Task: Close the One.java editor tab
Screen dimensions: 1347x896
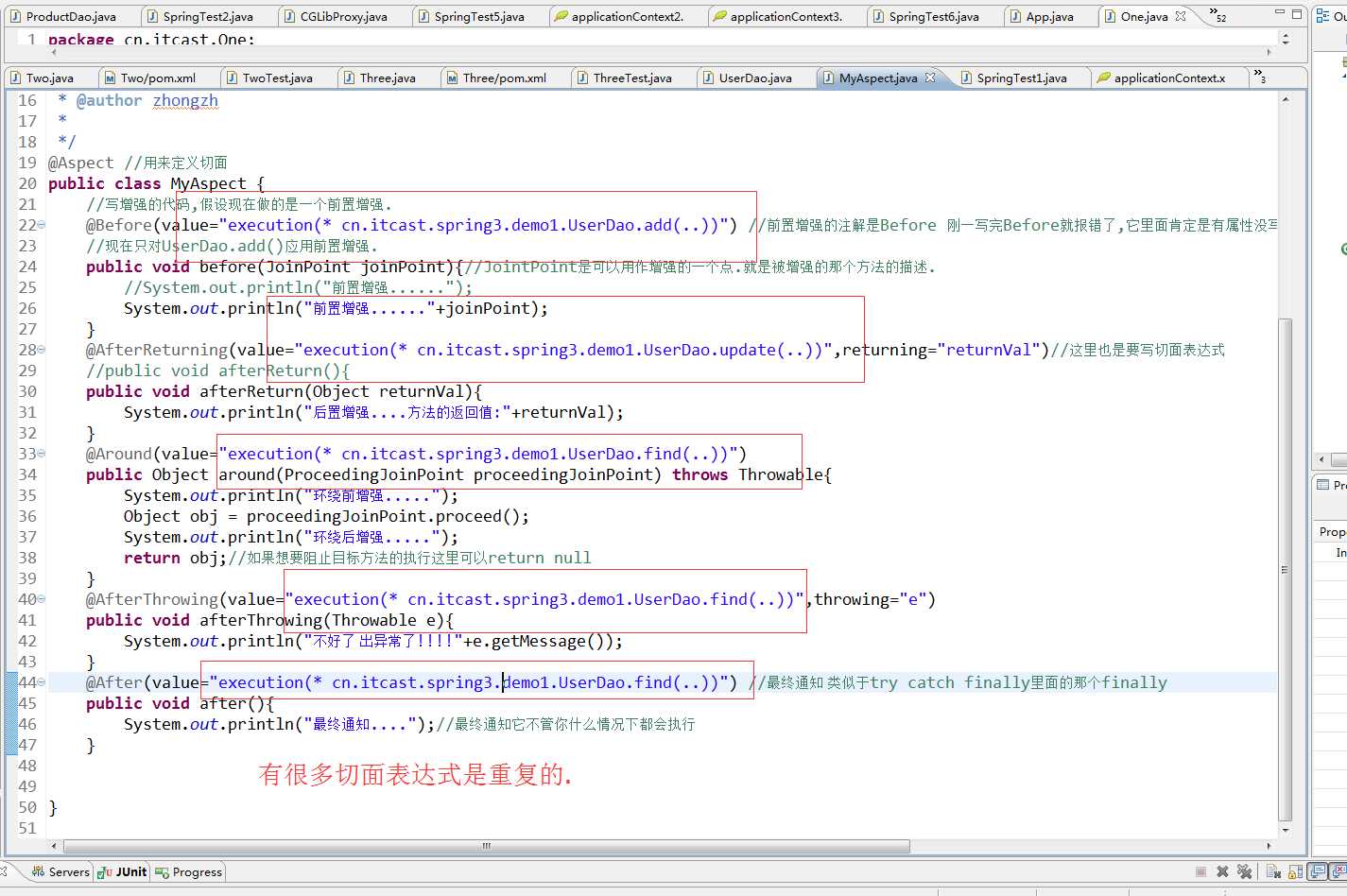Action: tap(1180, 16)
